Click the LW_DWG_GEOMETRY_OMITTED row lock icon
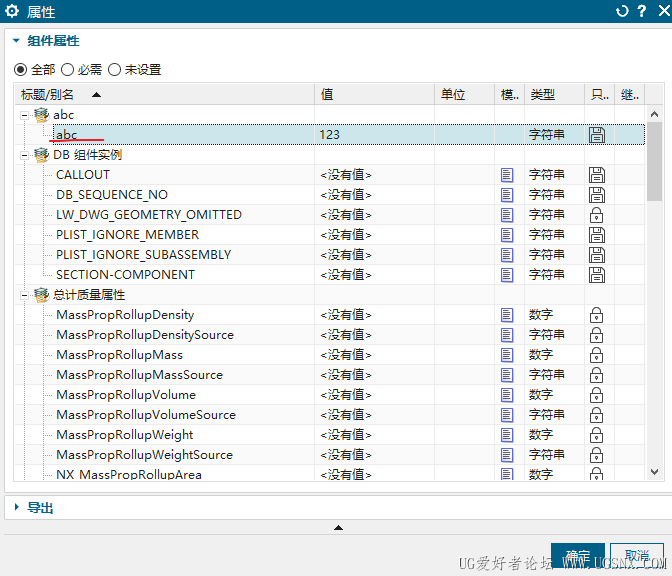672x576 pixels. [597, 215]
